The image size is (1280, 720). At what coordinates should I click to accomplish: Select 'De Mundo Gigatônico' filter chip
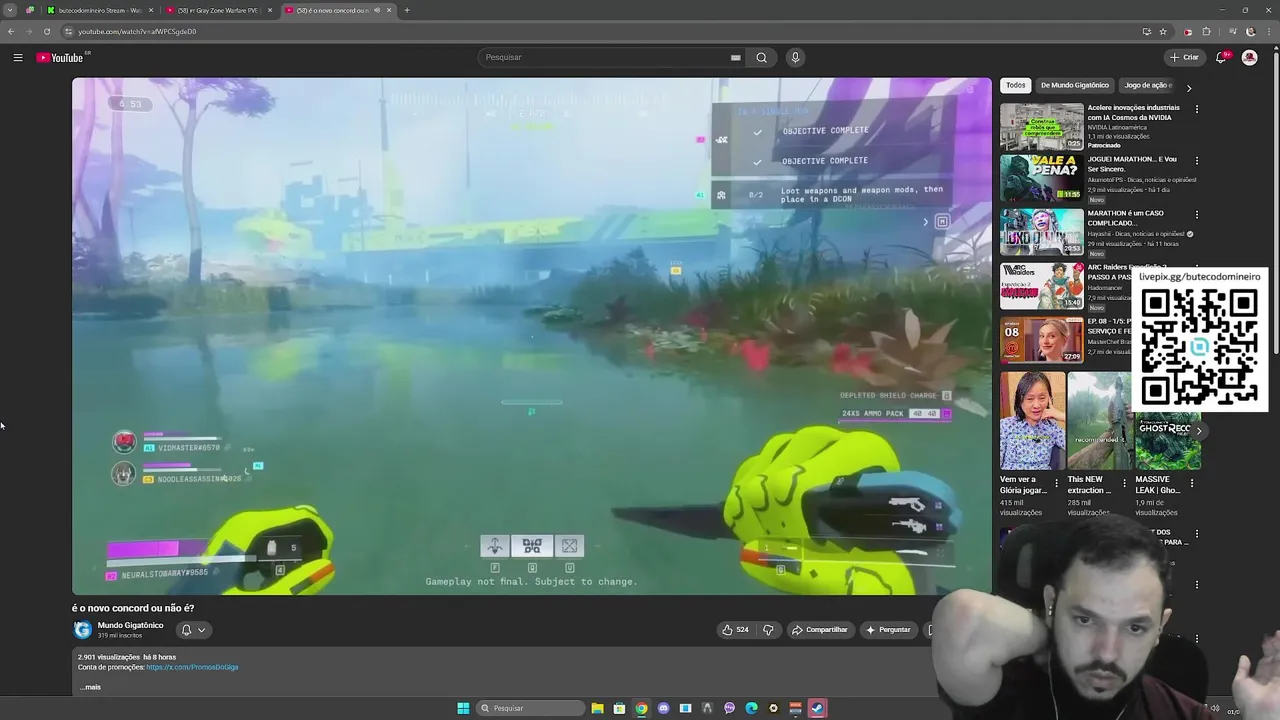(x=1074, y=85)
